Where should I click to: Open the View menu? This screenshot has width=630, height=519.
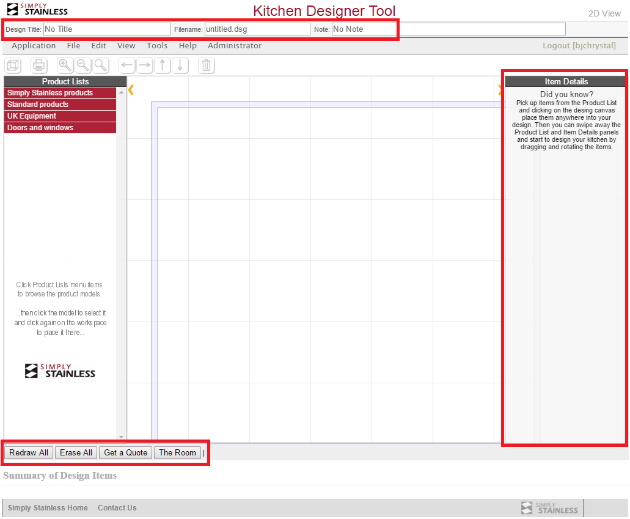pyautogui.click(x=126, y=46)
